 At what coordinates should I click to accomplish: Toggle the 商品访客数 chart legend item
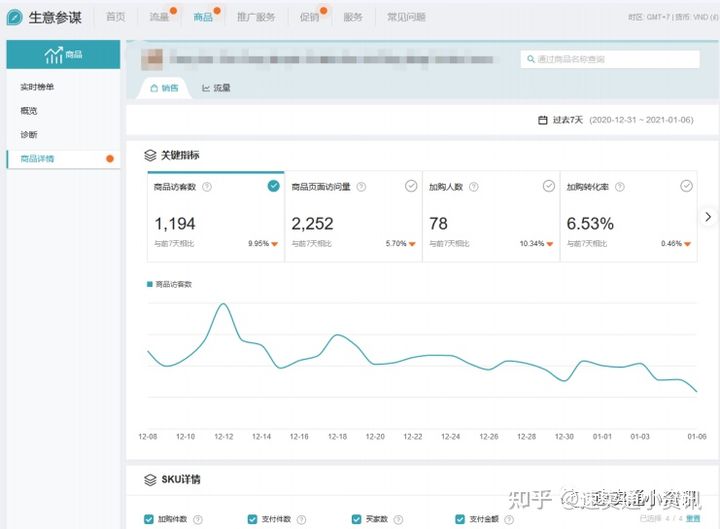tap(169, 284)
